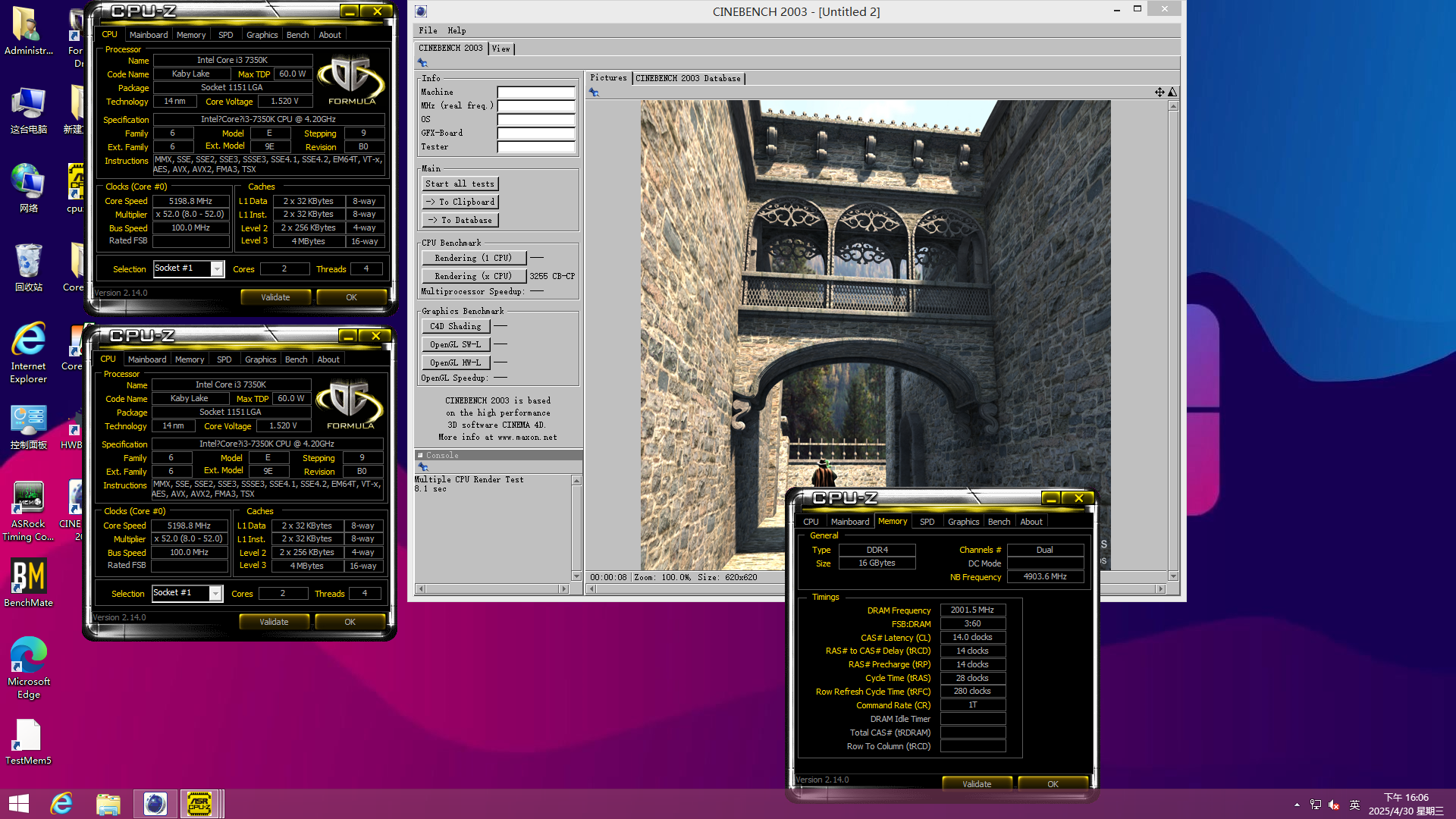Open Socket #1 dropdown in lower CPU-Z
This screenshot has height=819, width=1456.
(215, 594)
